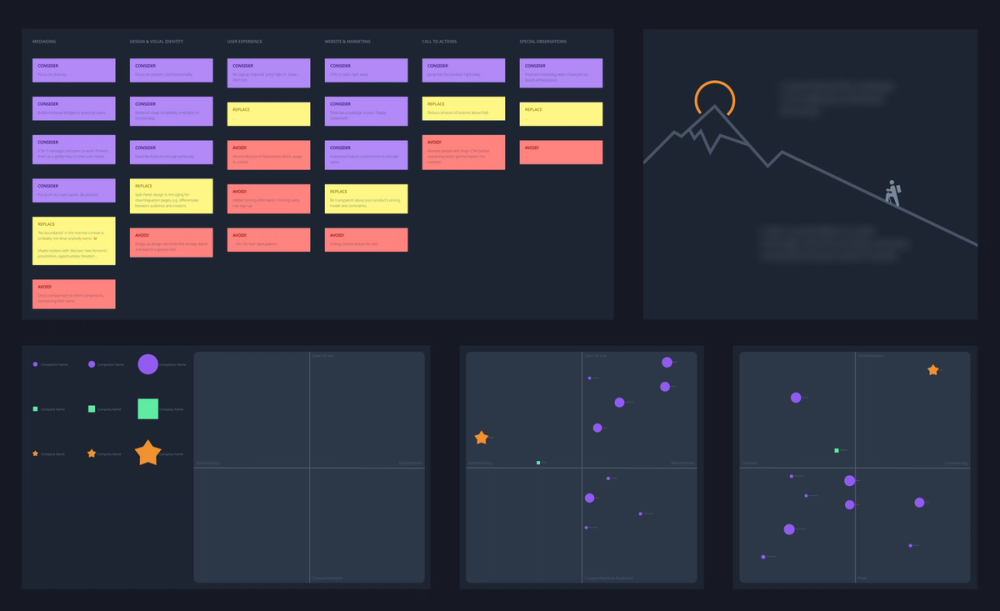Select the 'No introduction of features' Avoid note
The width and height of the screenshot is (1000, 611).
268,155
